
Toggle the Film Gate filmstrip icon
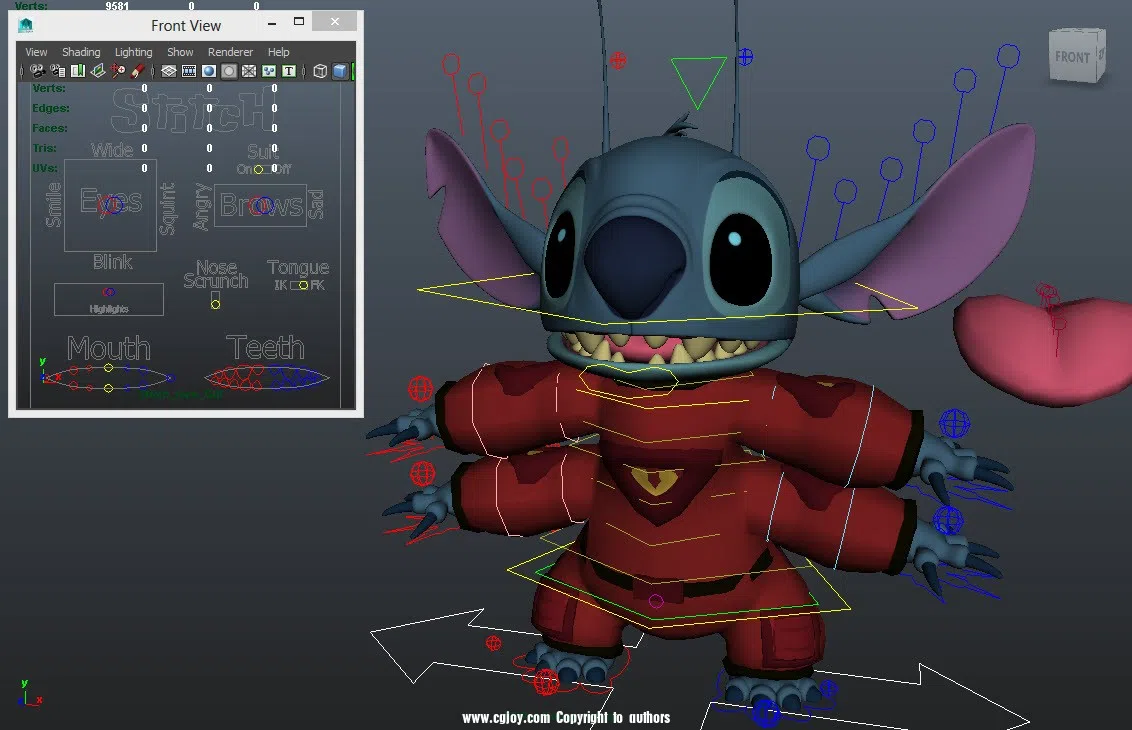189,71
